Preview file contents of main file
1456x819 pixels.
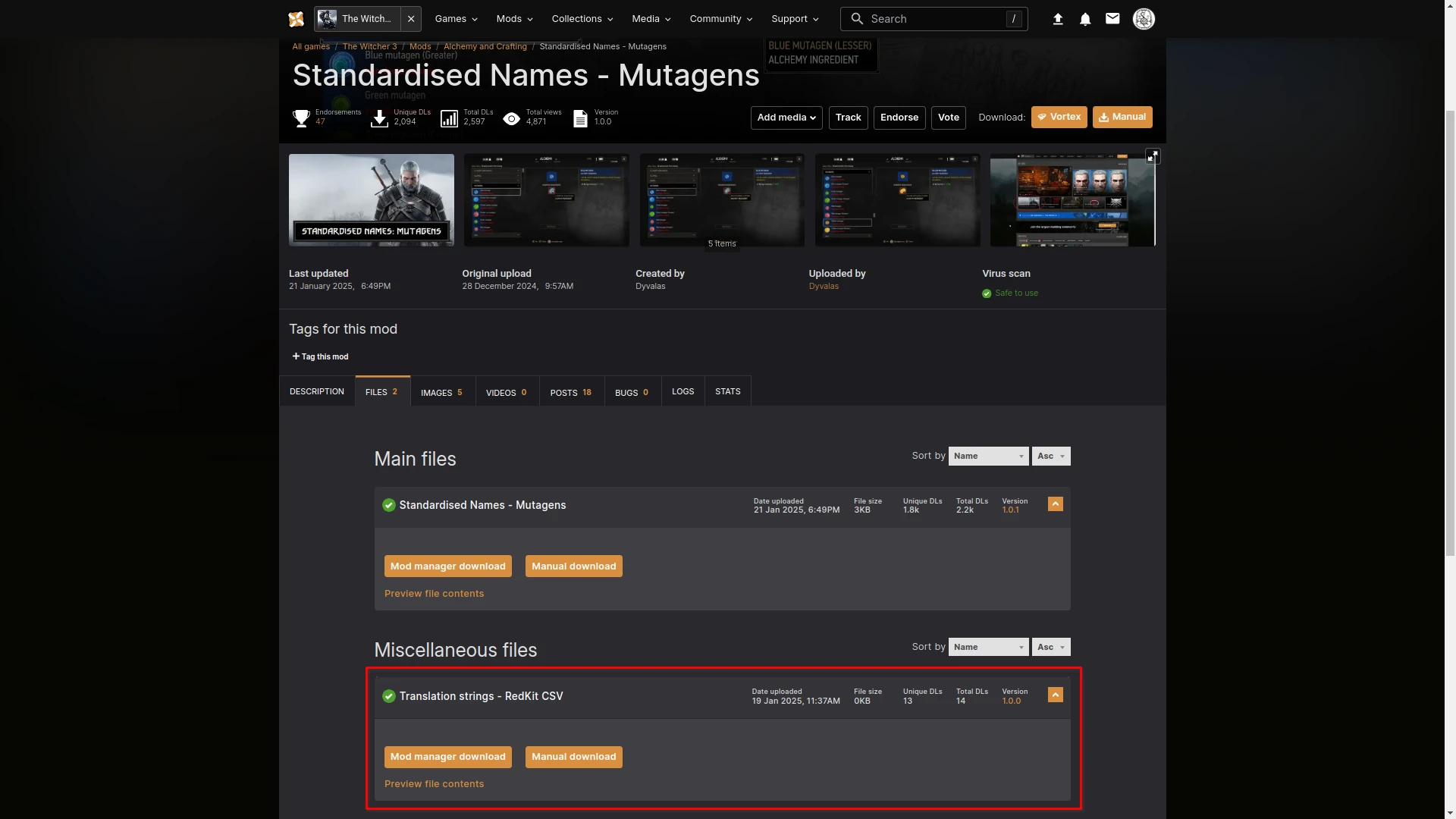(434, 594)
